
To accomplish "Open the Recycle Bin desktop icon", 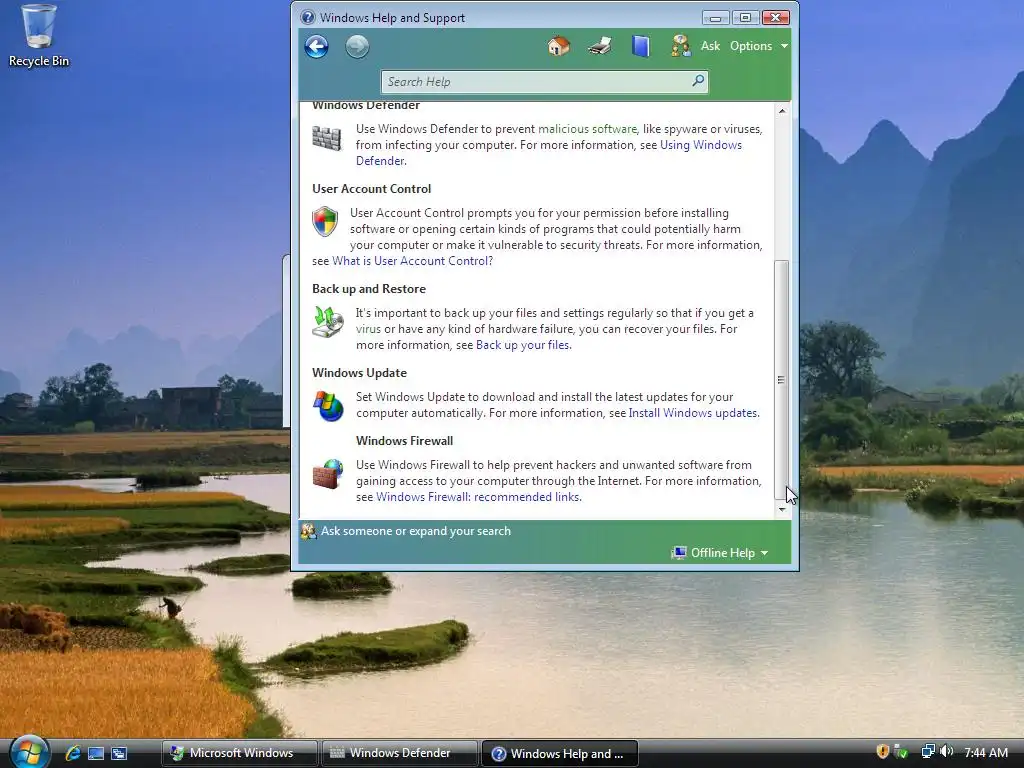I will pyautogui.click(x=39, y=36).
